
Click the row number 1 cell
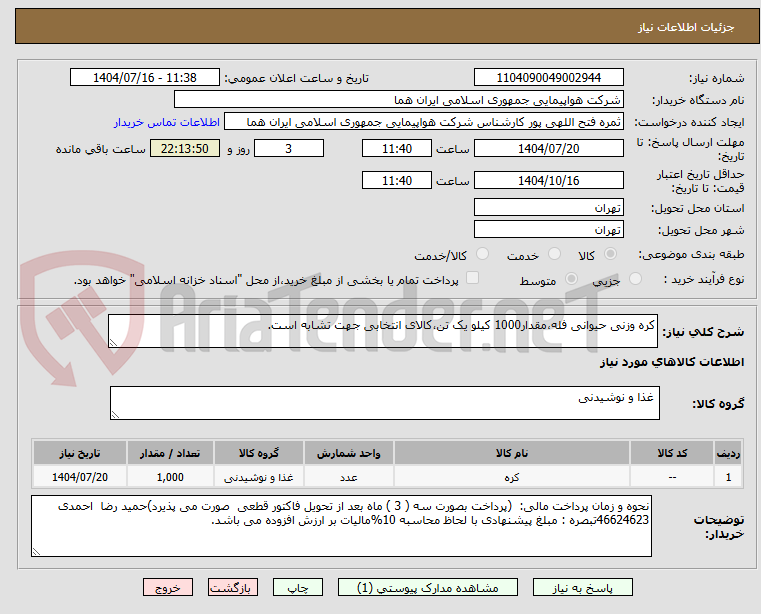click(728, 477)
